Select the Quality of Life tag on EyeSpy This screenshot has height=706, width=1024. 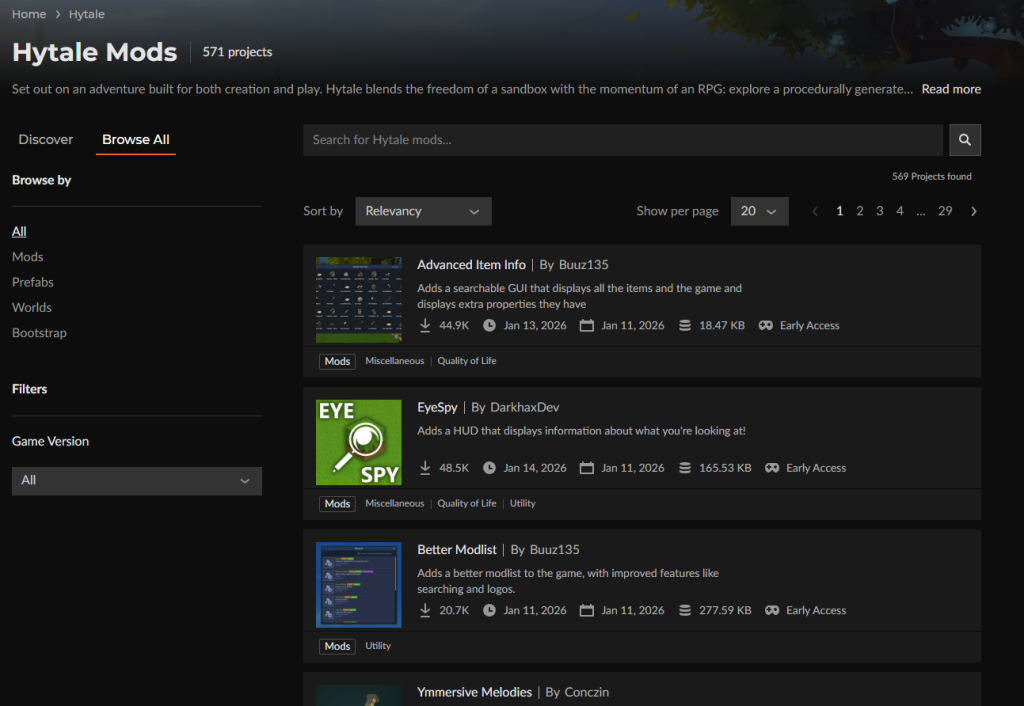point(467,503)
